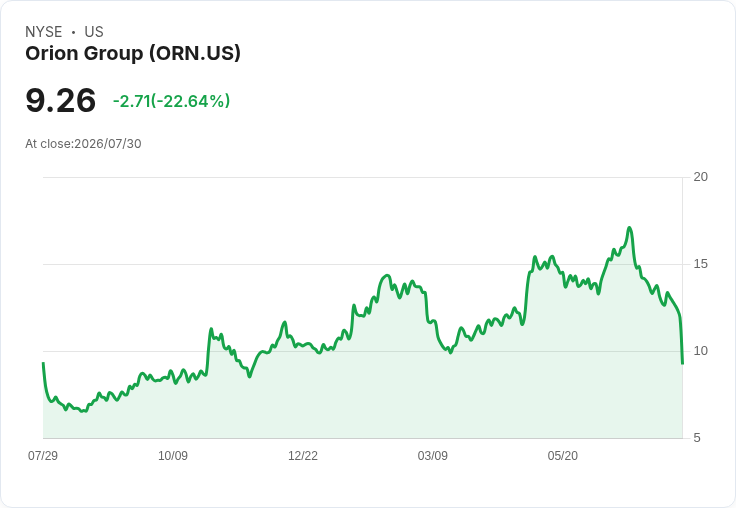
Task: Click the US market label
Action: tap(94, 32)
